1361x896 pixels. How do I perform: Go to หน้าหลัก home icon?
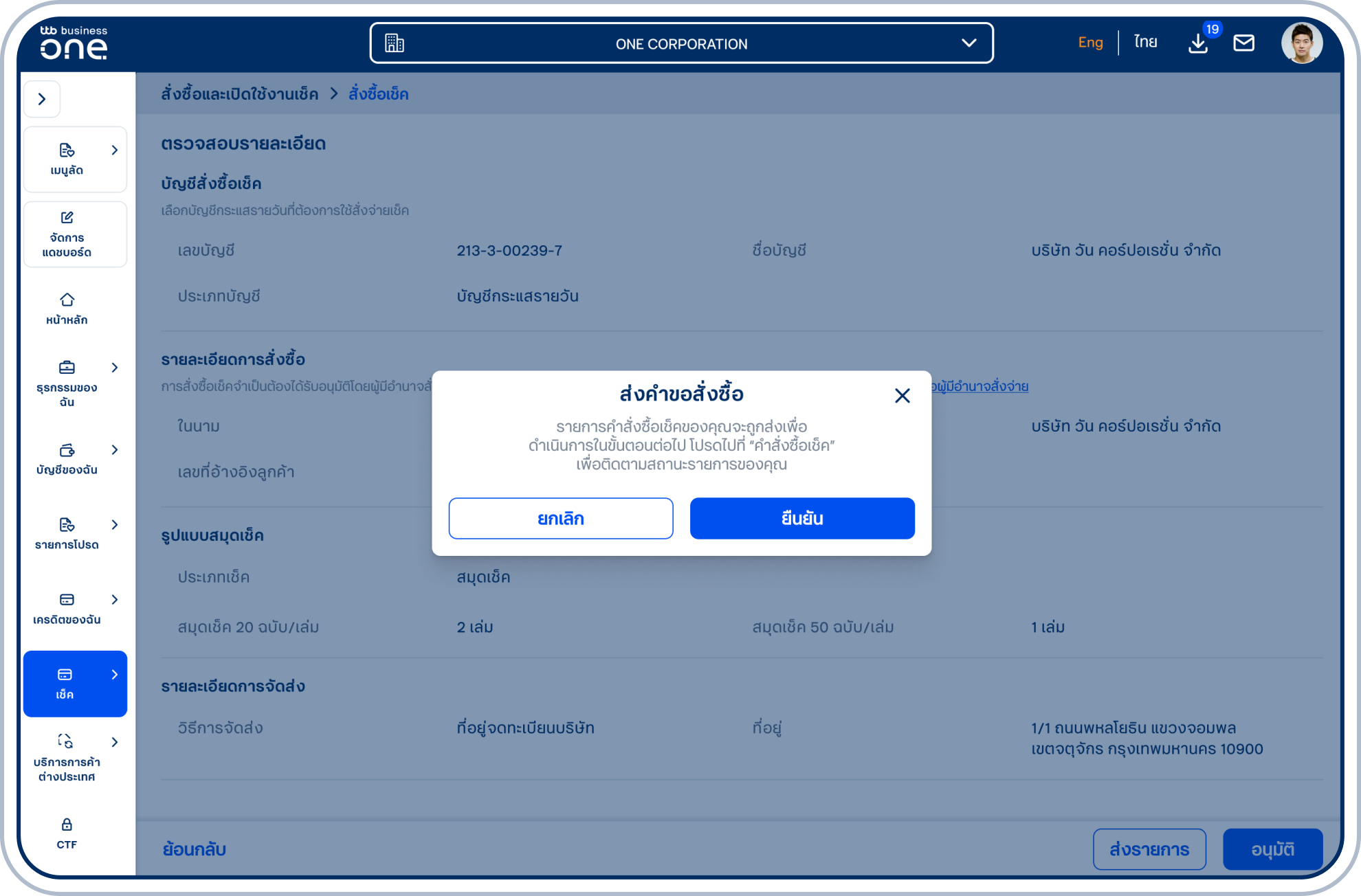pos(67,300)
